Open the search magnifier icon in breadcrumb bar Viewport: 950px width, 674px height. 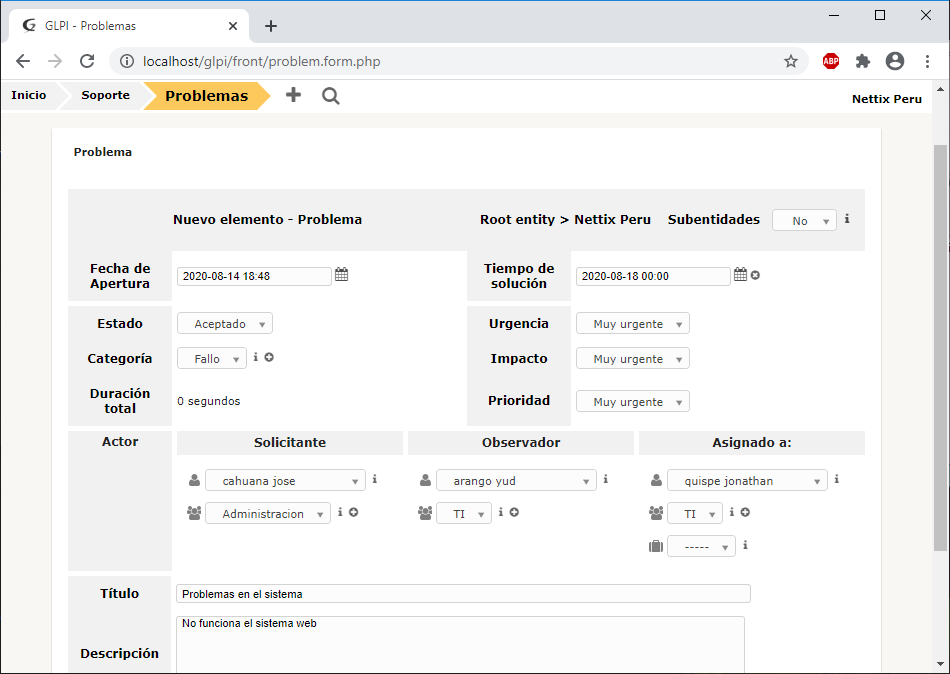(x=330, y=95)
